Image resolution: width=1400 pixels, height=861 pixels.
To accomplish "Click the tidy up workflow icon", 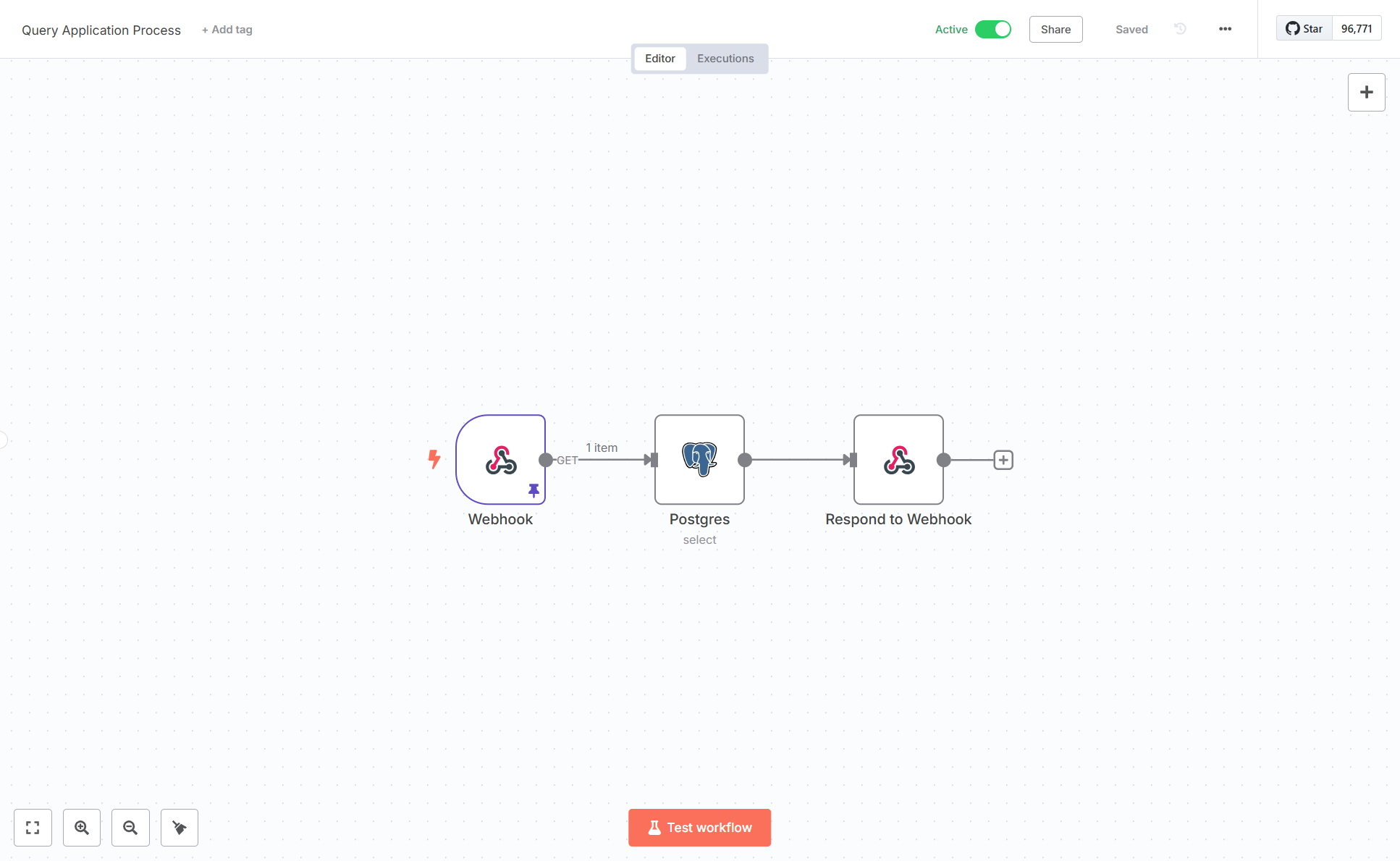I will (x=180, y=828).
